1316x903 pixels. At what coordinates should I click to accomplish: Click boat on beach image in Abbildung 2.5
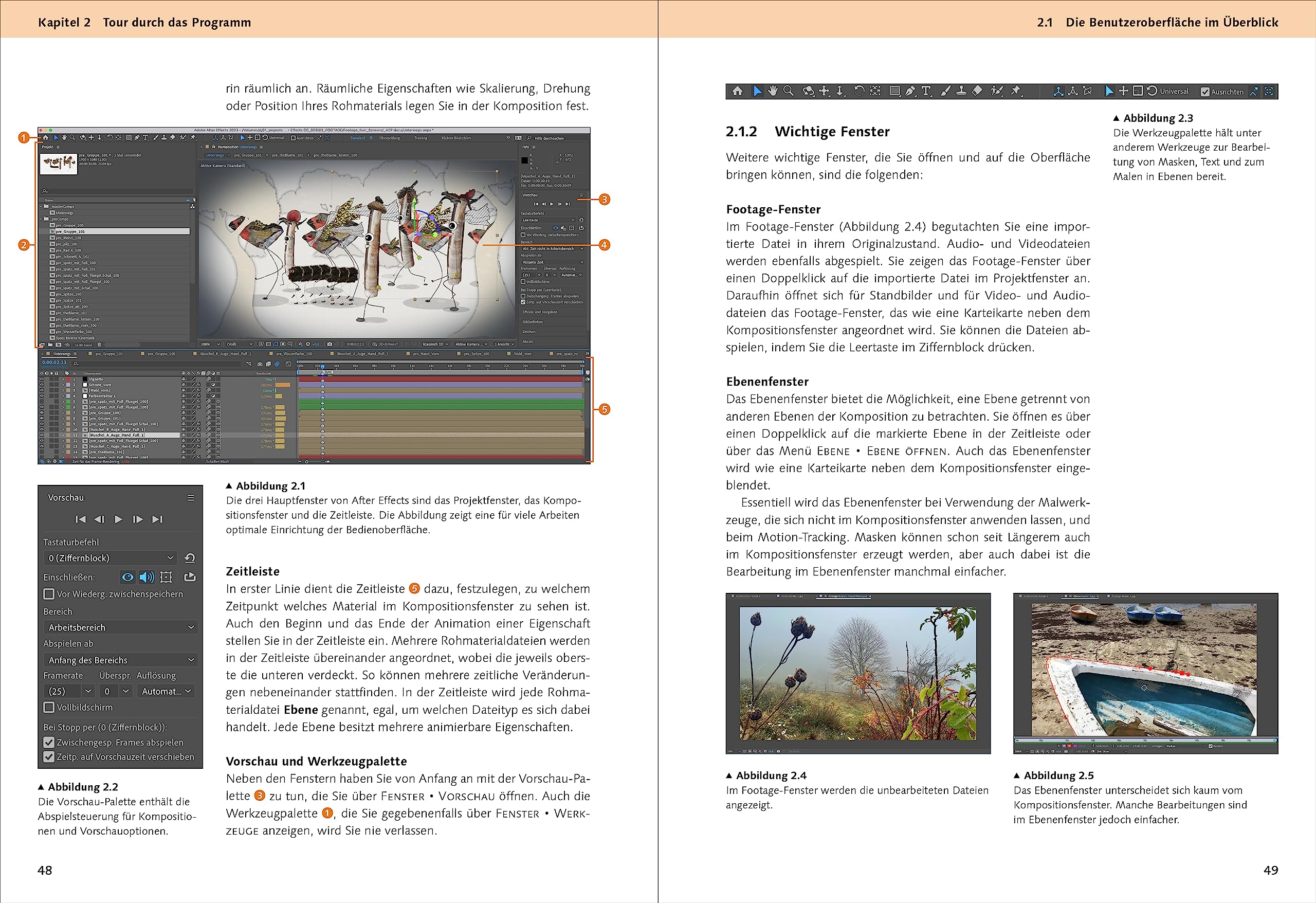1144,670
